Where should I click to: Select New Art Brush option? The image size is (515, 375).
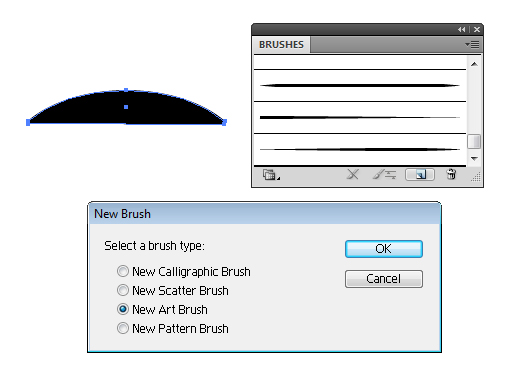(123, 309)
